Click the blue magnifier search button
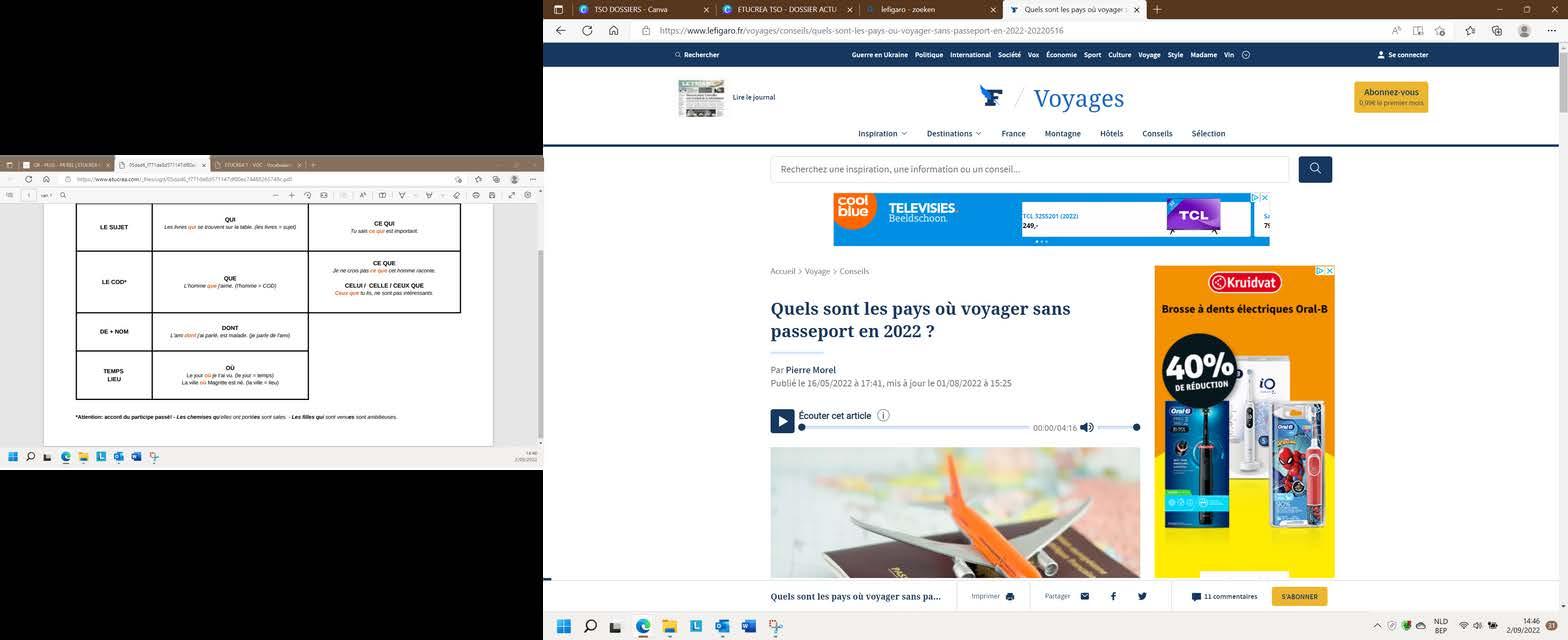The height and width of the screenshot is (640, 1568). point(1315,169)
